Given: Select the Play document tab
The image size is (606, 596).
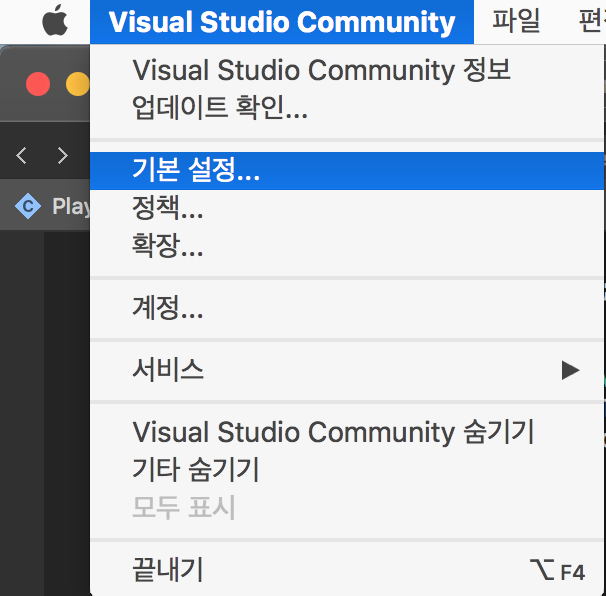Looking at the screenshot, I should pyautogui.click(x=45, y=206).
